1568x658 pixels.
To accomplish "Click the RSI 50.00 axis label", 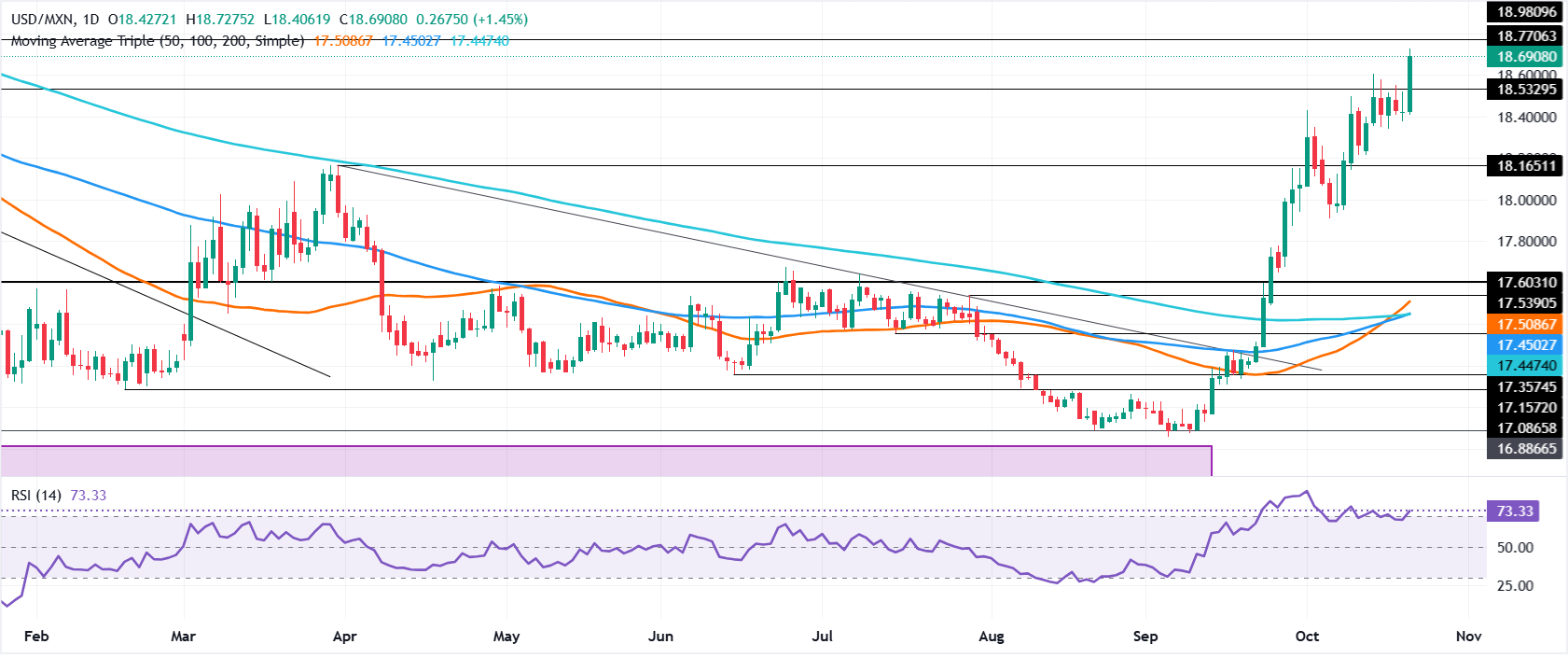I will pyautogui.click(x=1515, y=548).
